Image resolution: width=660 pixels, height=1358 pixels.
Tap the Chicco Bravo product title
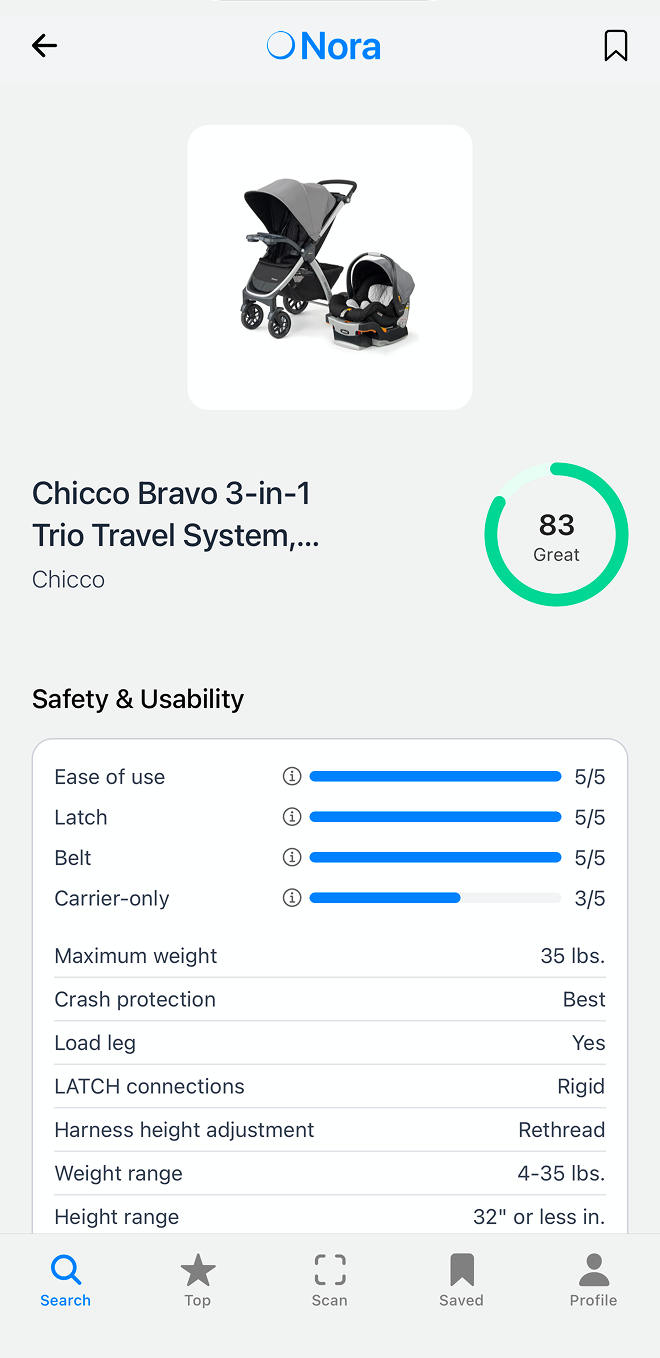click(176, 514)
